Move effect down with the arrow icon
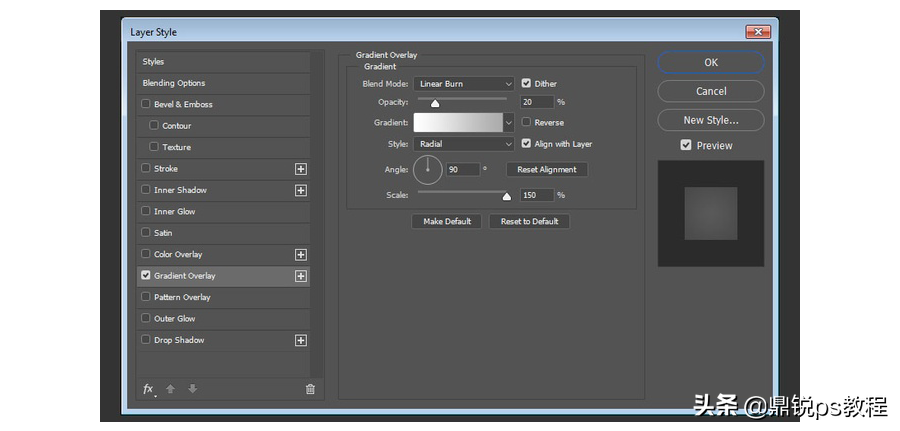Screen dimensions: 900x431 (x=192, y=389)
